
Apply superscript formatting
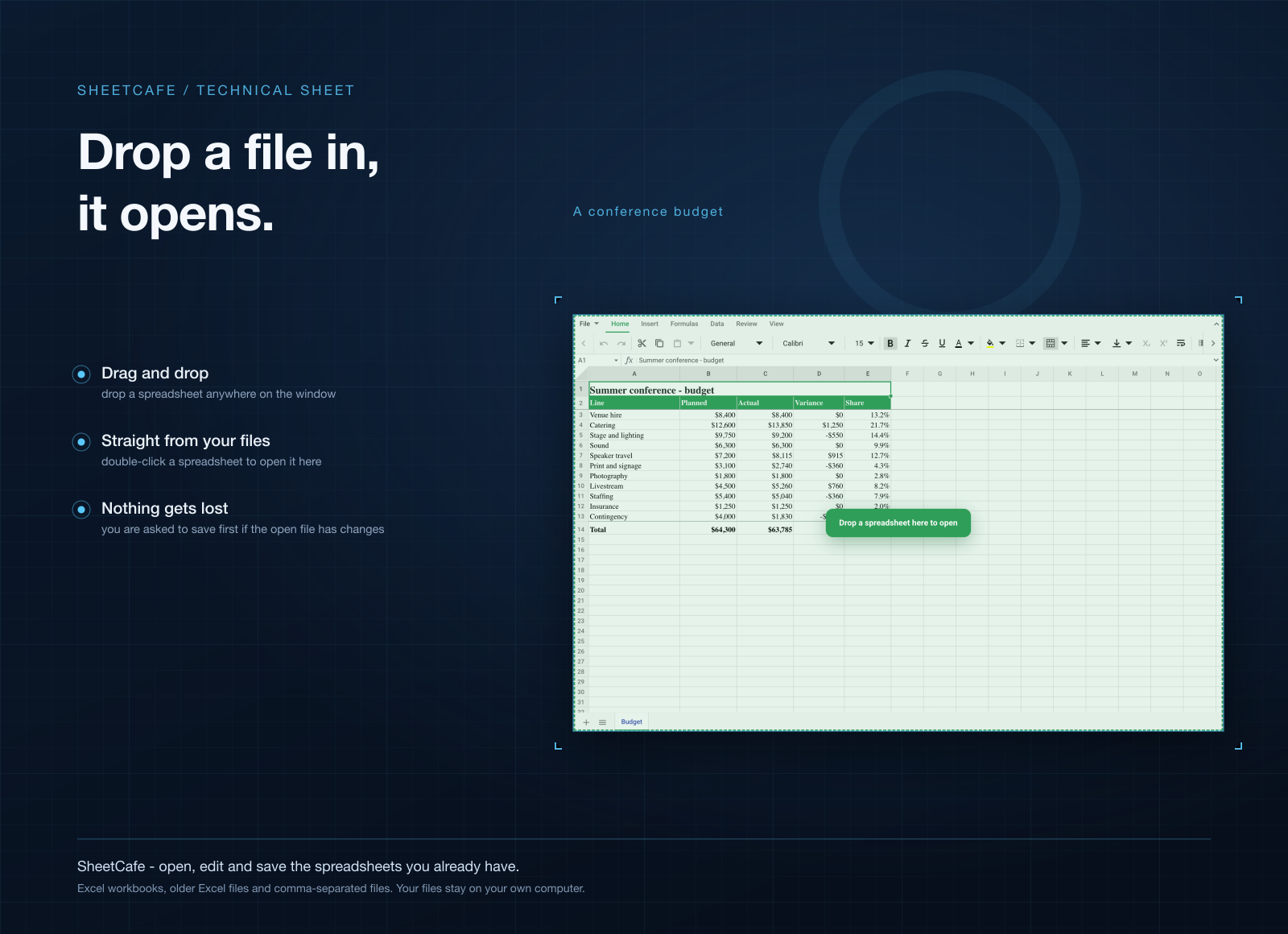(x=1164, y=344)
